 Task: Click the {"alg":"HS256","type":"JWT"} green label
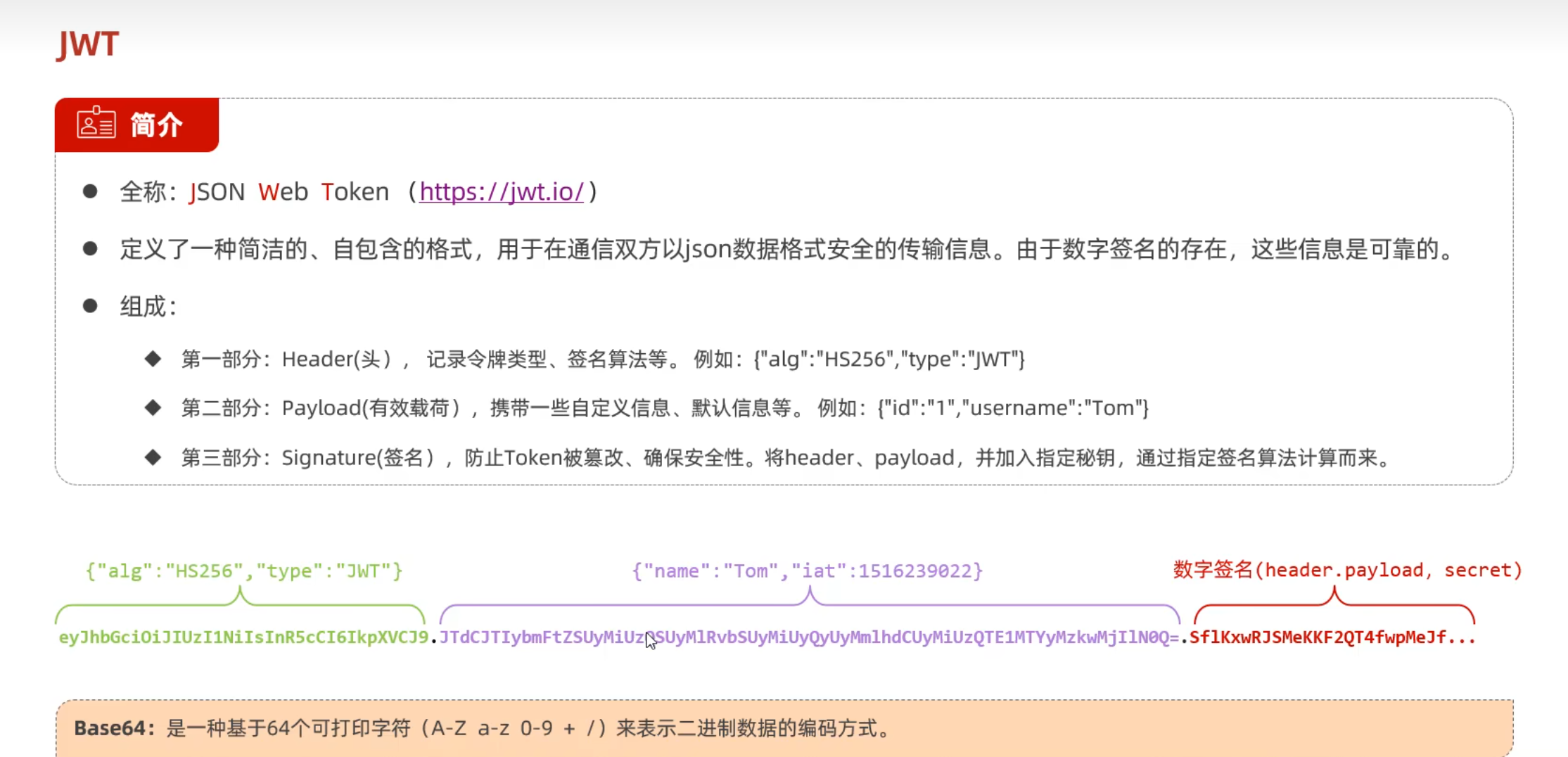click(x=243, y=571)
